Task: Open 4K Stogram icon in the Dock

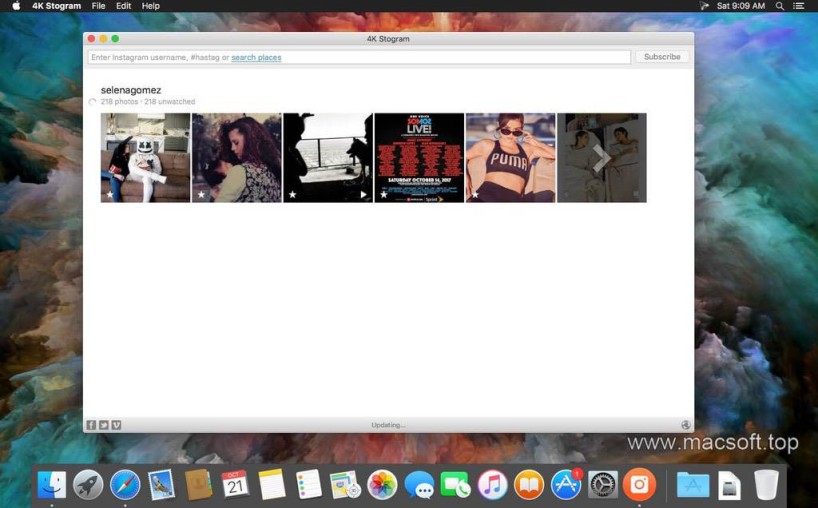Action: (x=639, y=485)
